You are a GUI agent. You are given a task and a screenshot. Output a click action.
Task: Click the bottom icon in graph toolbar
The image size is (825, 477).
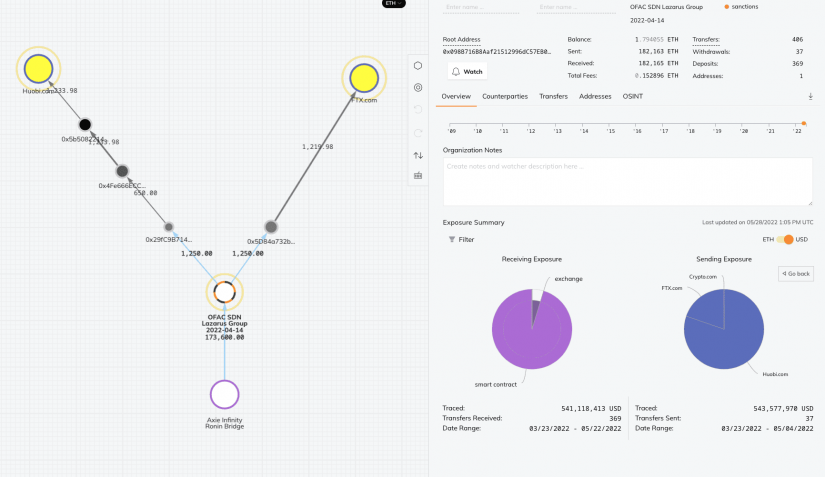click(418, 176)
